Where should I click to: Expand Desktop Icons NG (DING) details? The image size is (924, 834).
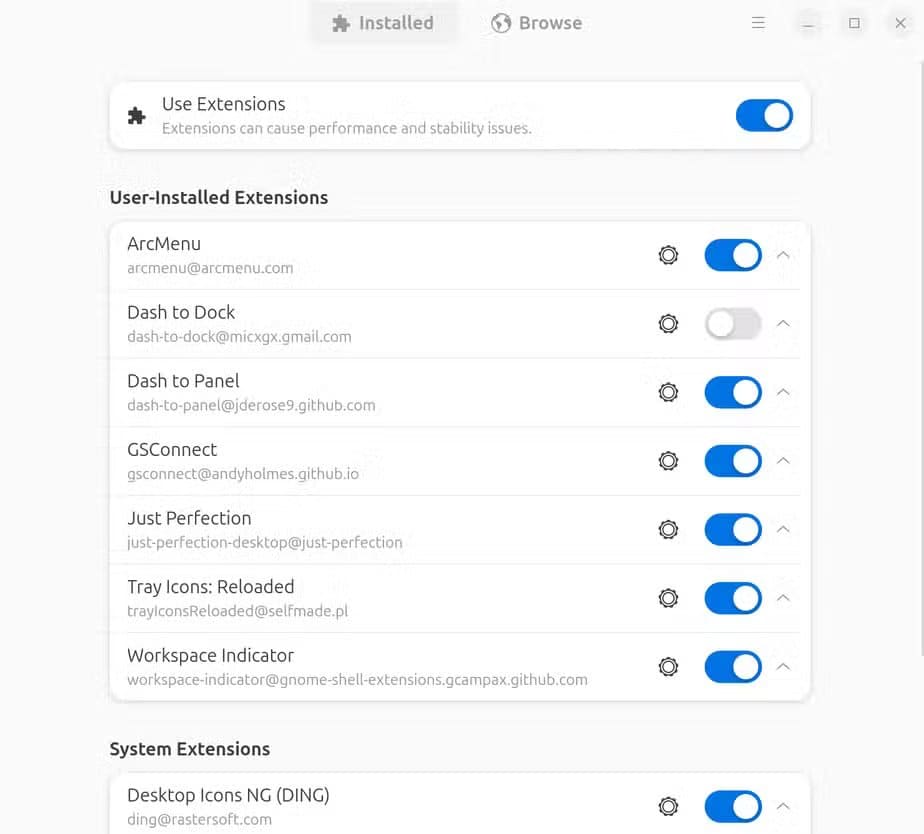click(x=784, y=806)
